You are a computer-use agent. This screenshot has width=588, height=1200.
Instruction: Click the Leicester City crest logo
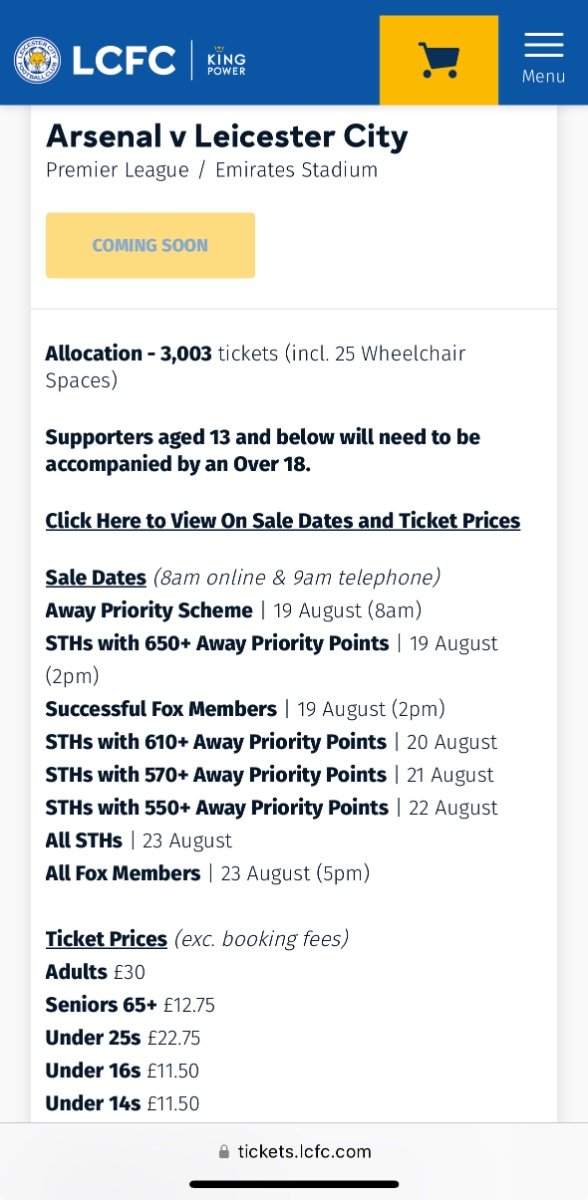37,60
